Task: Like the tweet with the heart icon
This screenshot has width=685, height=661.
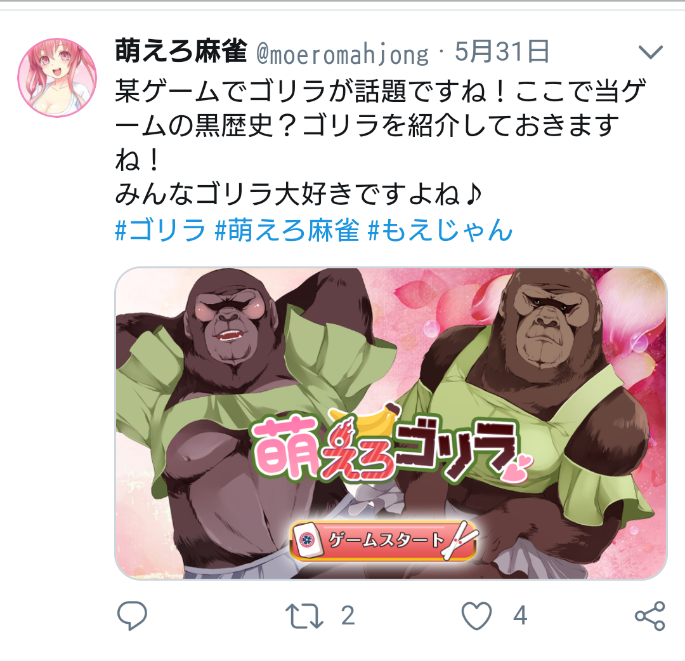Action: tap(477, 616)
